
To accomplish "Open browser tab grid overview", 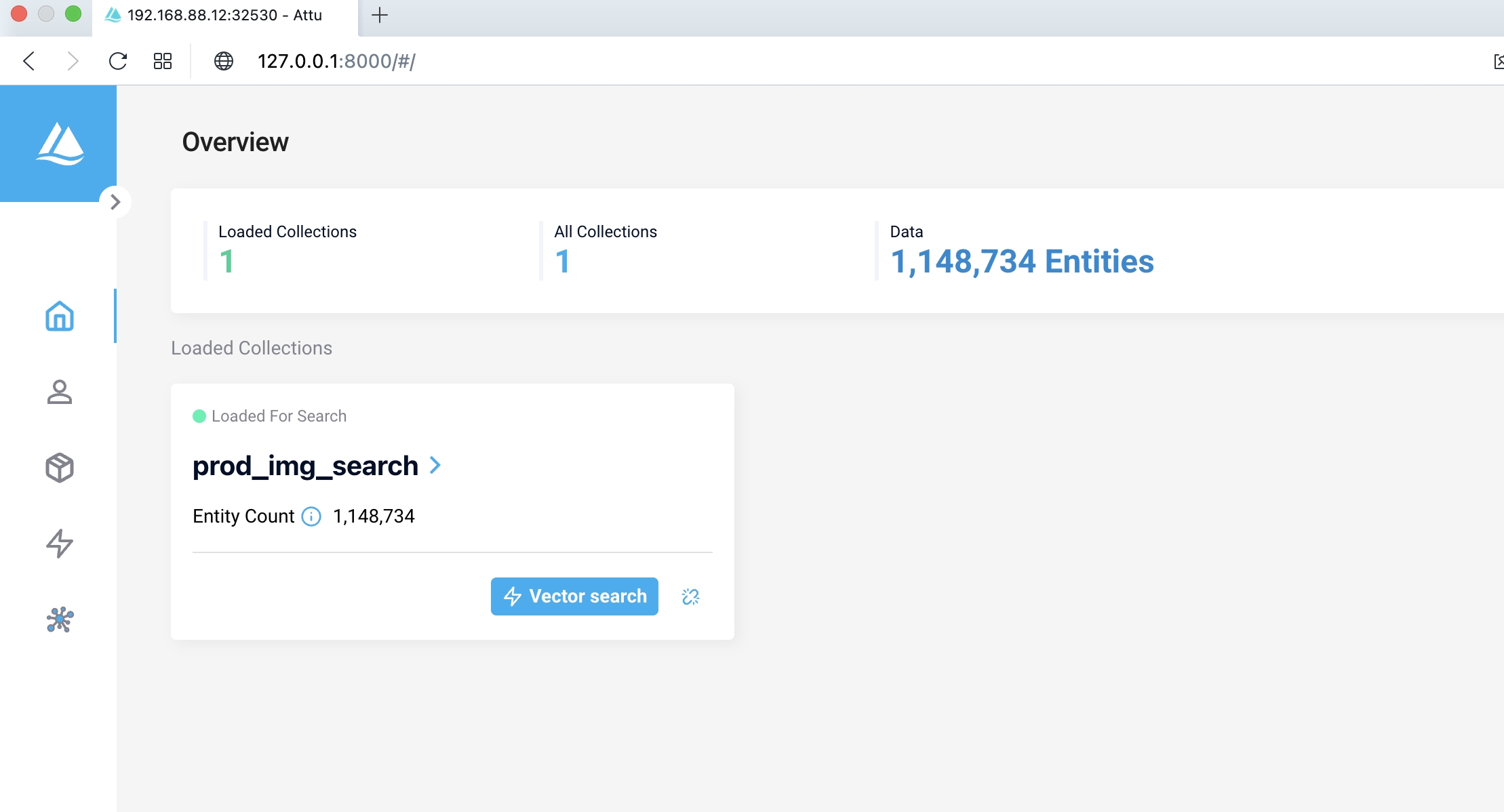I will [x=163, y=61].
